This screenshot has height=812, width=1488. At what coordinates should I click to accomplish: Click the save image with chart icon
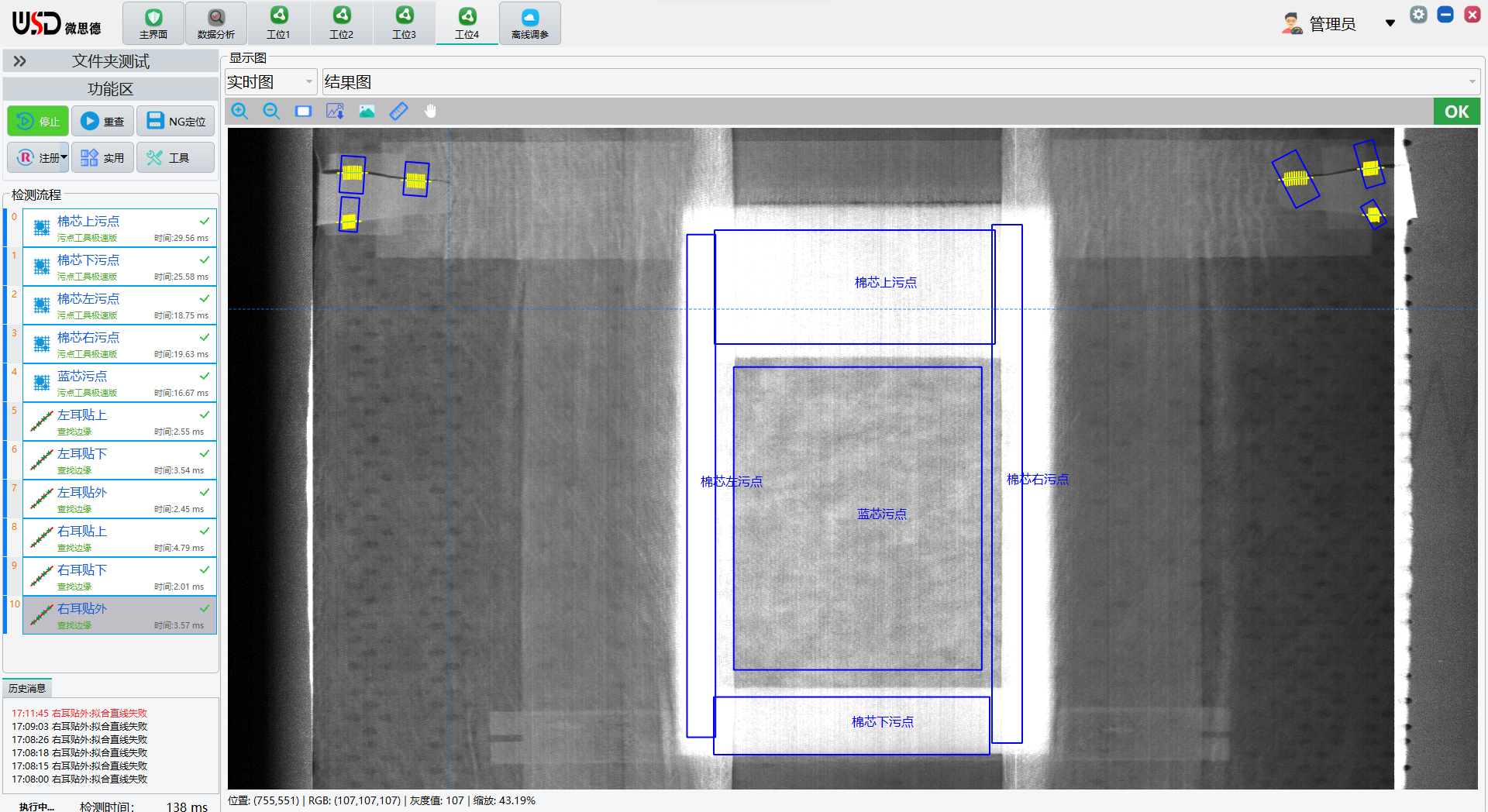[335, 112]
